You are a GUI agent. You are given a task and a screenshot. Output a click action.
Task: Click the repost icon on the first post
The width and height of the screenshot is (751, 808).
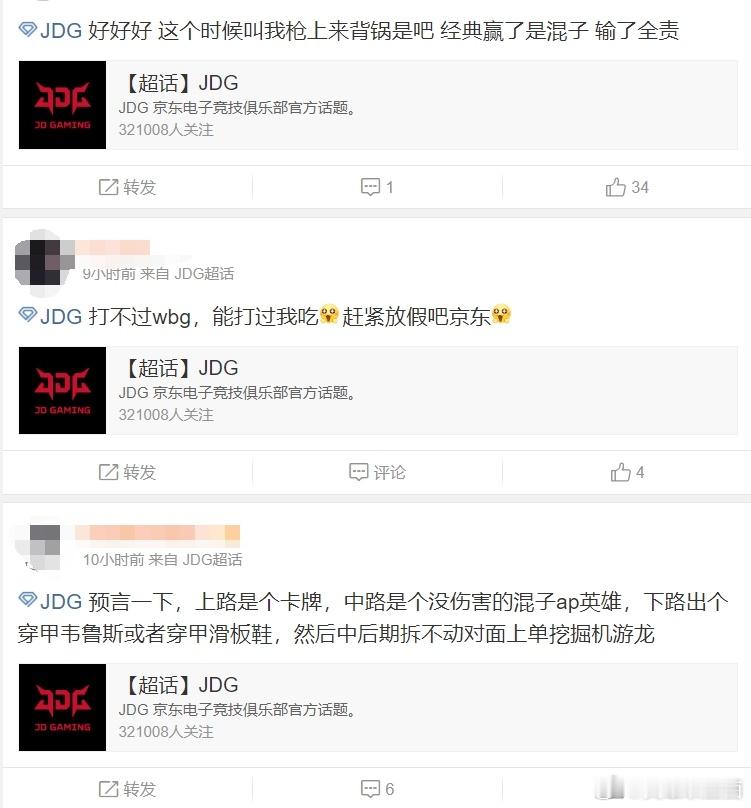[x=127, y=187]
